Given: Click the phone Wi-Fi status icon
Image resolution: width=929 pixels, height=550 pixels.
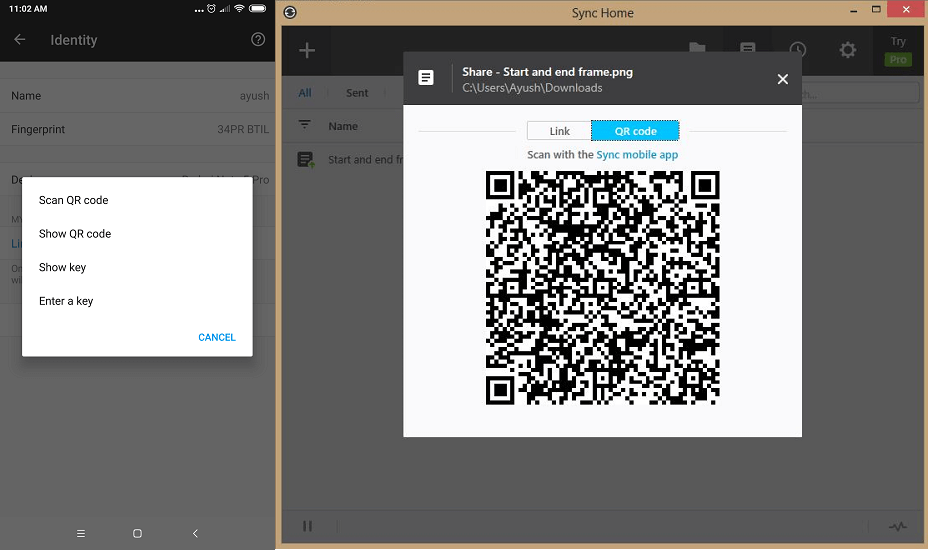Looking at the screenshot, I should (239, 8).
